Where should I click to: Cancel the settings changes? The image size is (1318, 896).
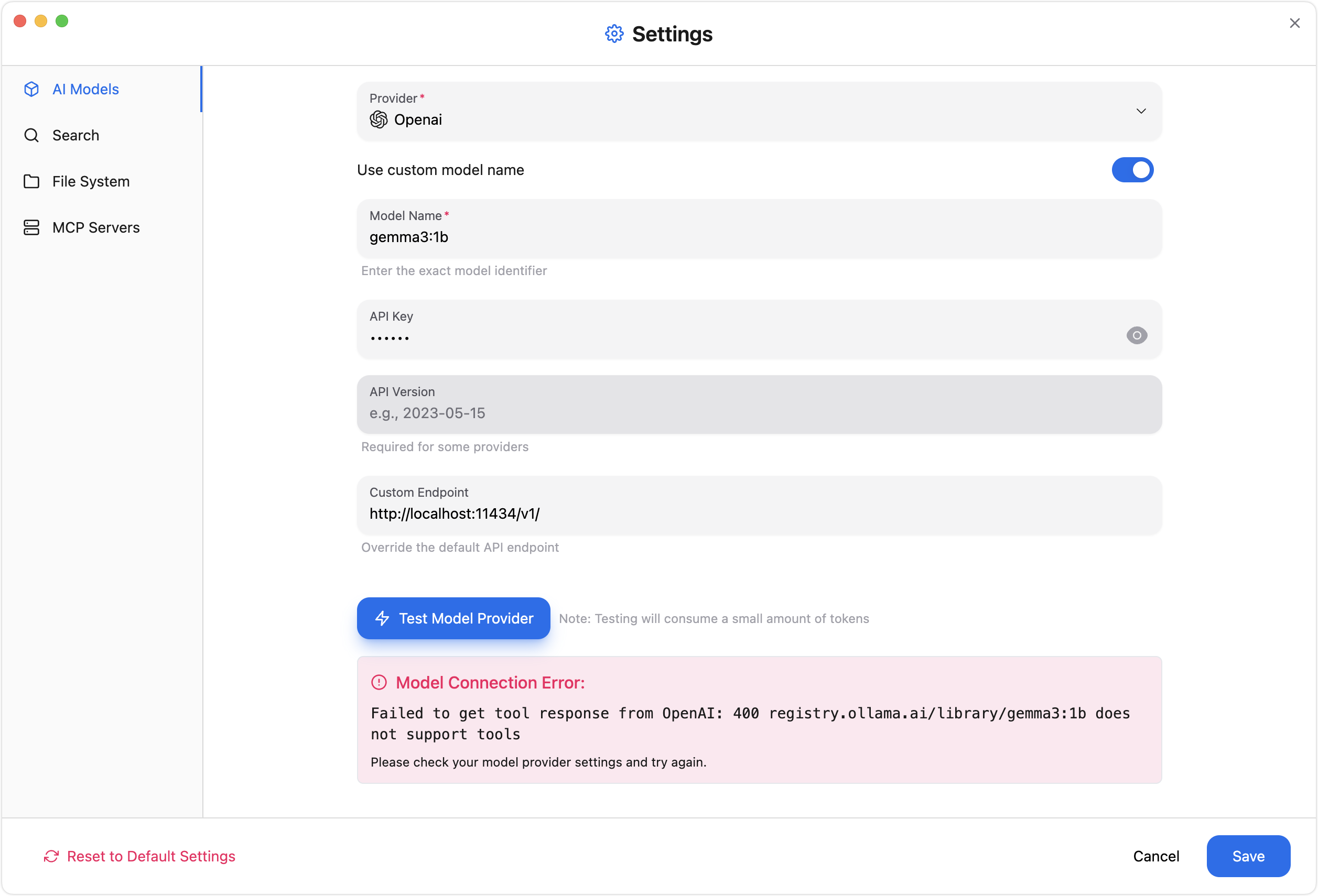[1156, 856]
